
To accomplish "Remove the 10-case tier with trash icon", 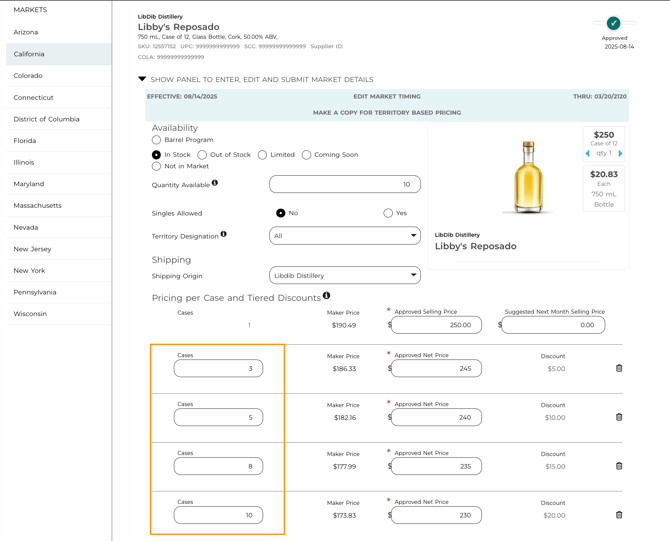I will [619, 515].
